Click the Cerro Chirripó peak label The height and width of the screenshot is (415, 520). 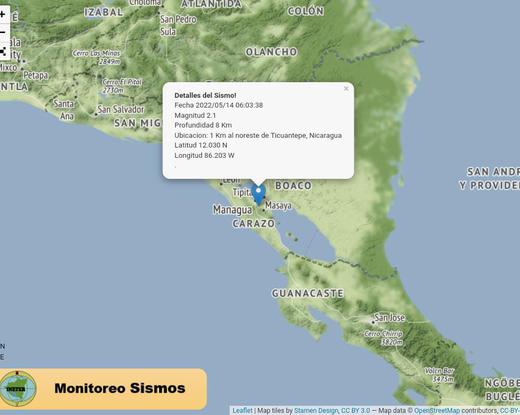pos(383,338)
